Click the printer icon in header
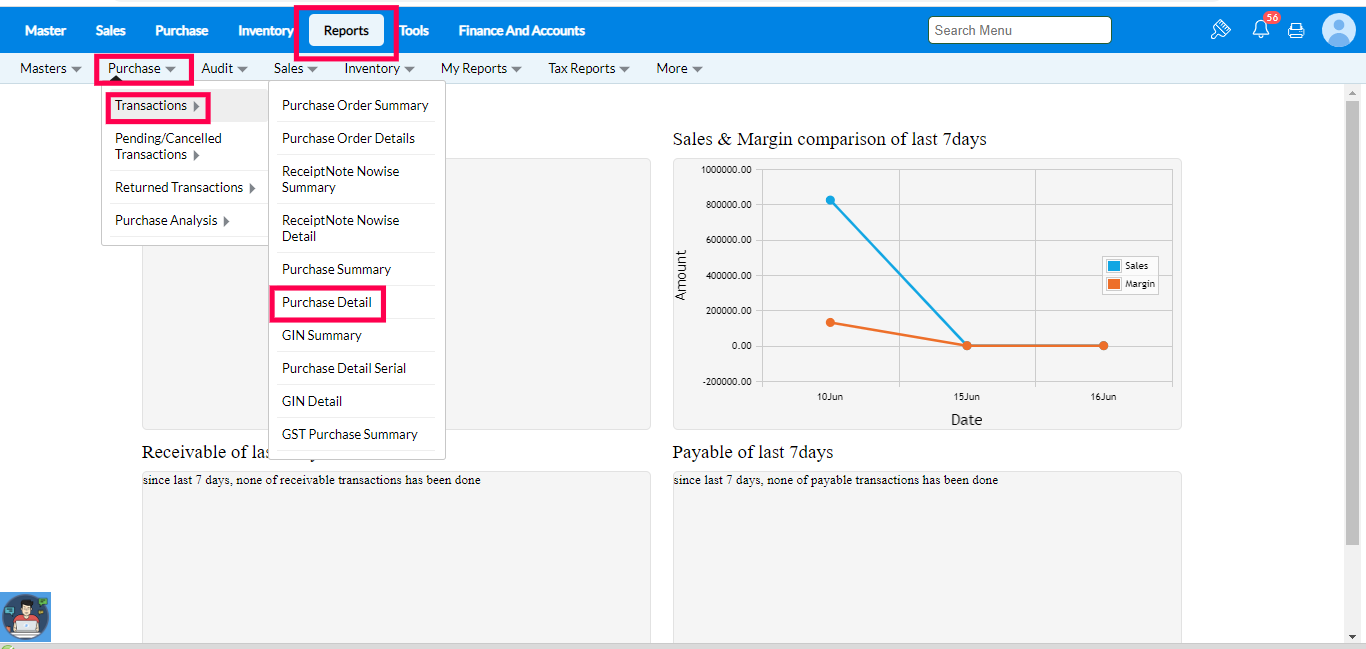Image resolution: width=1366 pixels, height=649 pixels. coord(1296,30)
